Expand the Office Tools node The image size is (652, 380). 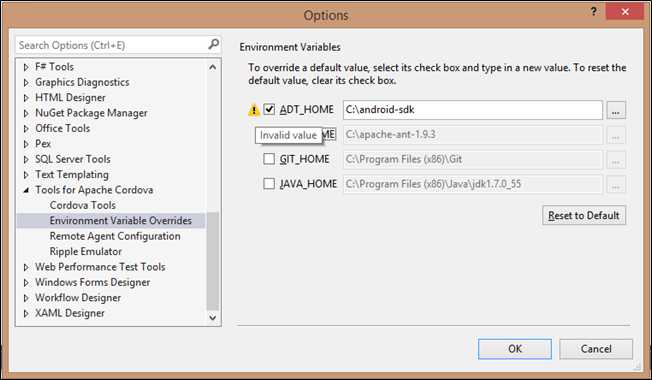[26, 128]
